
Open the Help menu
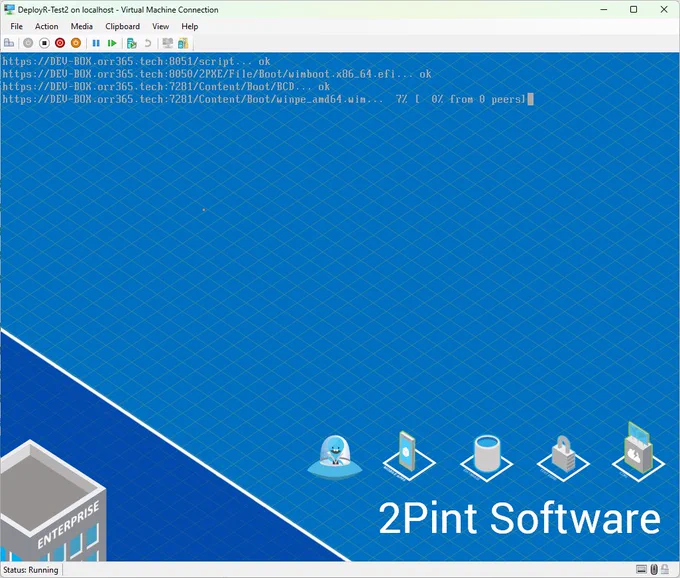point(190,26)
